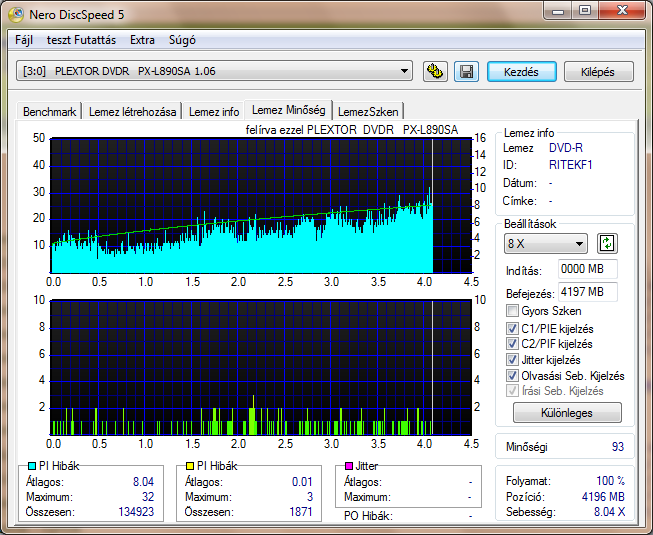Viewport: 653px width, 535px height.
Task: Open the Súgó menu
Action: tap(182, 40)
